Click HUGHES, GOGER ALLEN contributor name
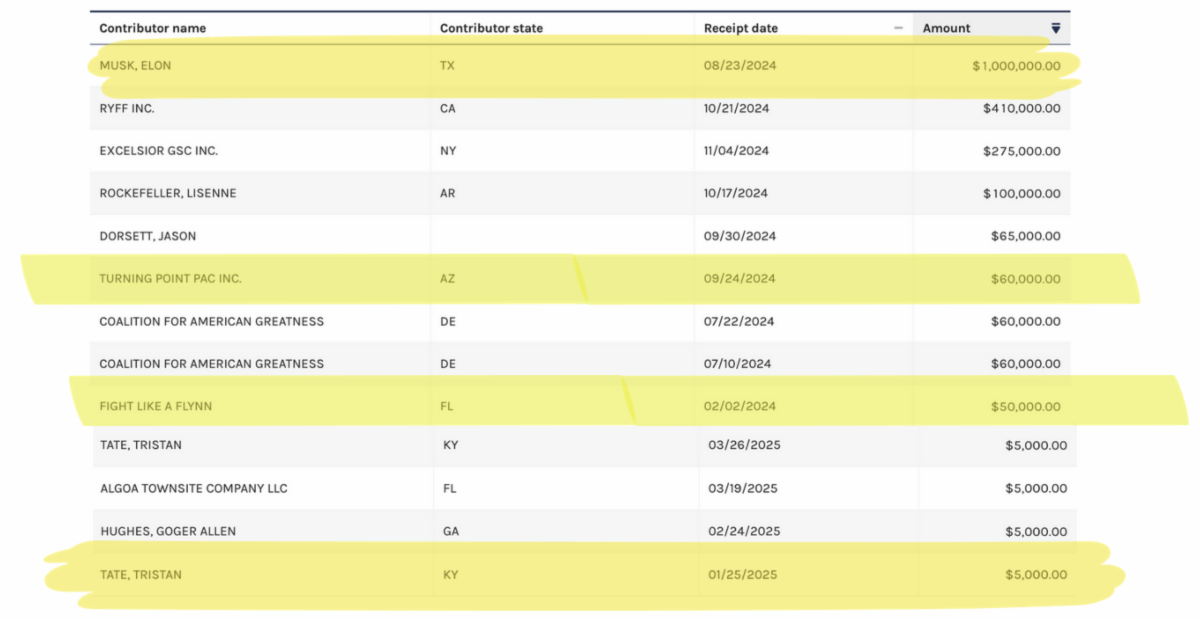Screen dimensions: 1200x620 coord(168,531)
